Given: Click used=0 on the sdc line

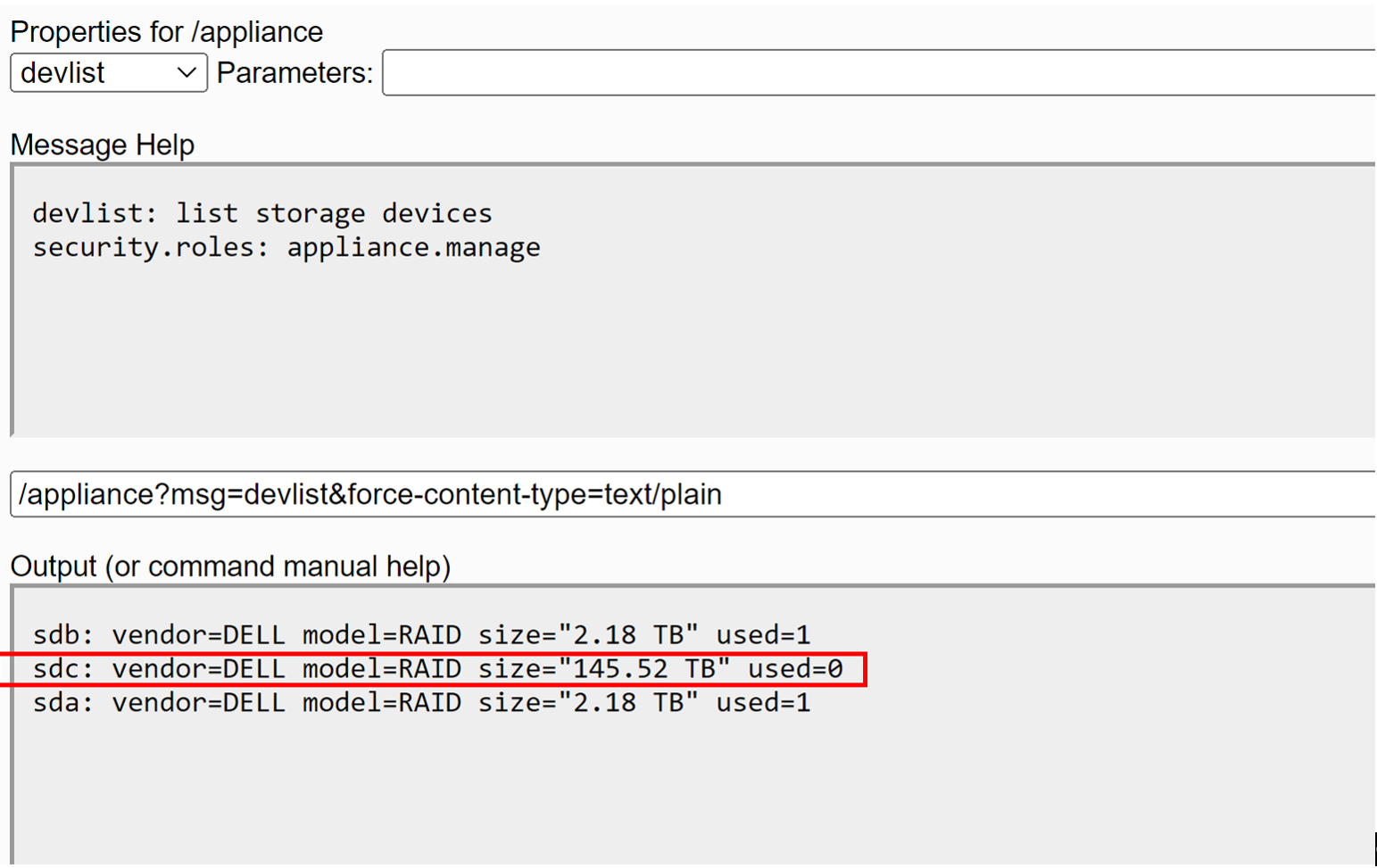Looking at the screenshot, I should coord(794,669).
